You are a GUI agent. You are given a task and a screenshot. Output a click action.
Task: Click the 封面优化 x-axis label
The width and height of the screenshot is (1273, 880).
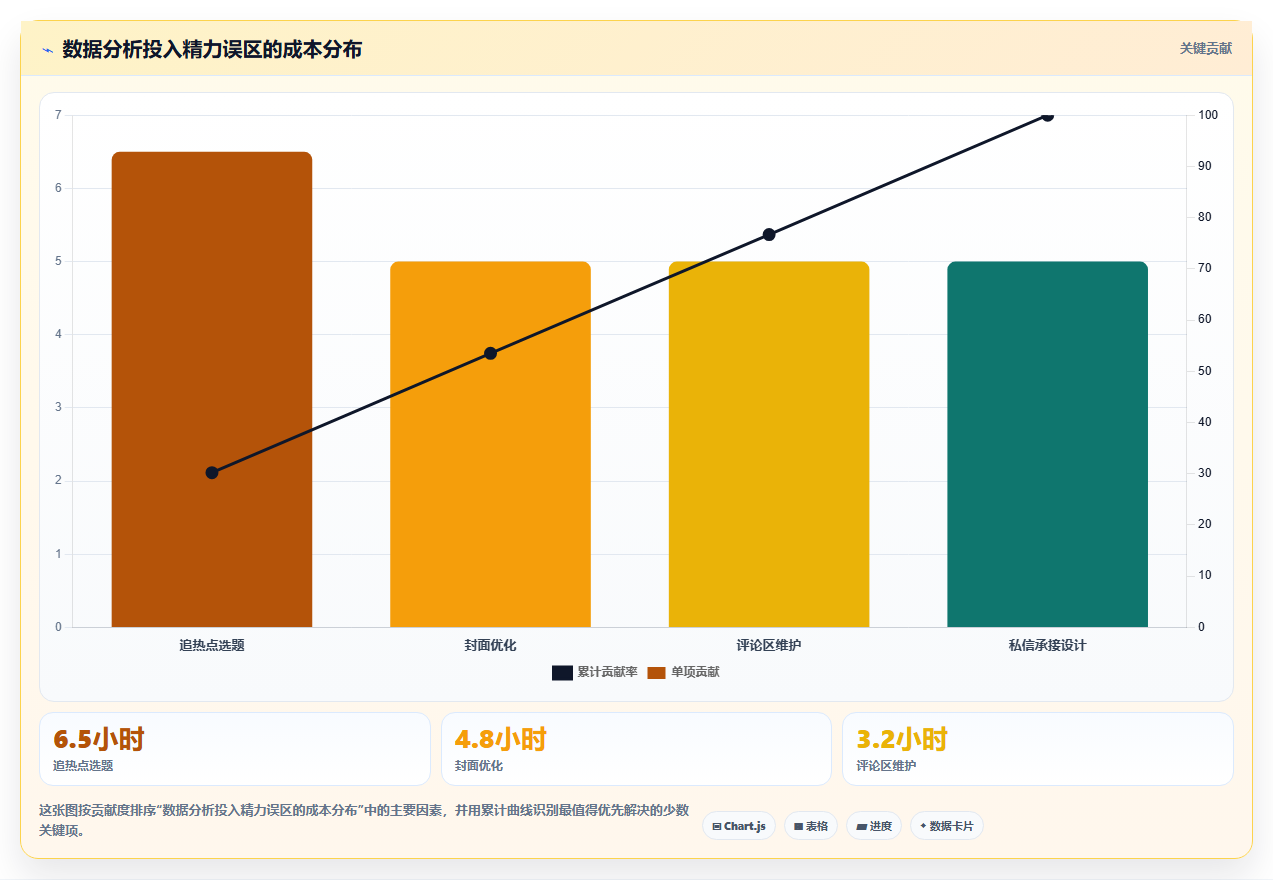(490, 645)
